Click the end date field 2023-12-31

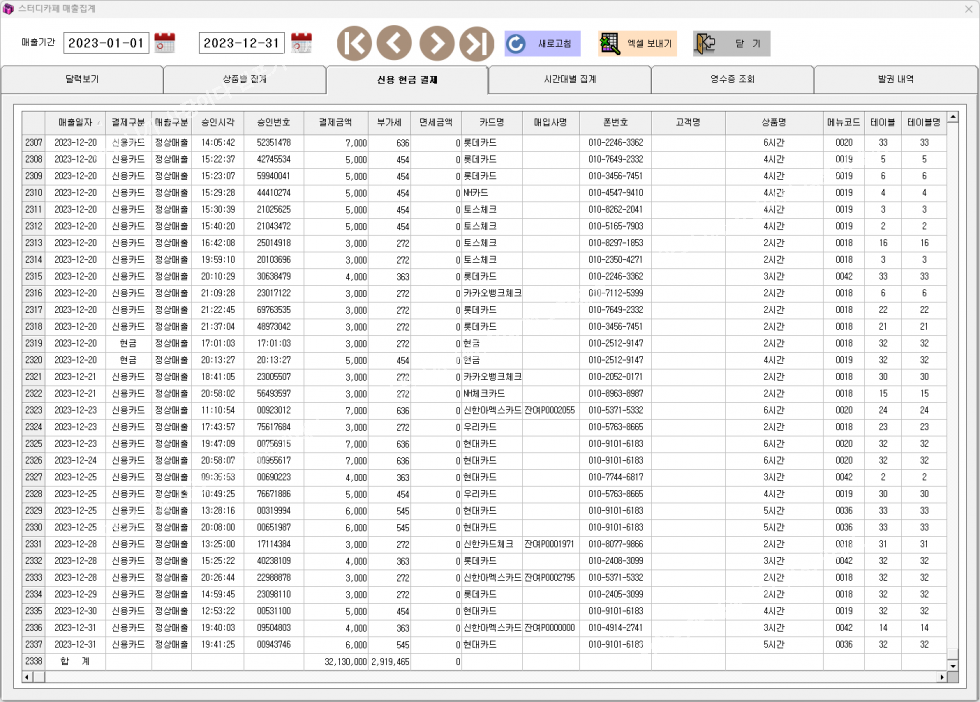pos(242,43)
